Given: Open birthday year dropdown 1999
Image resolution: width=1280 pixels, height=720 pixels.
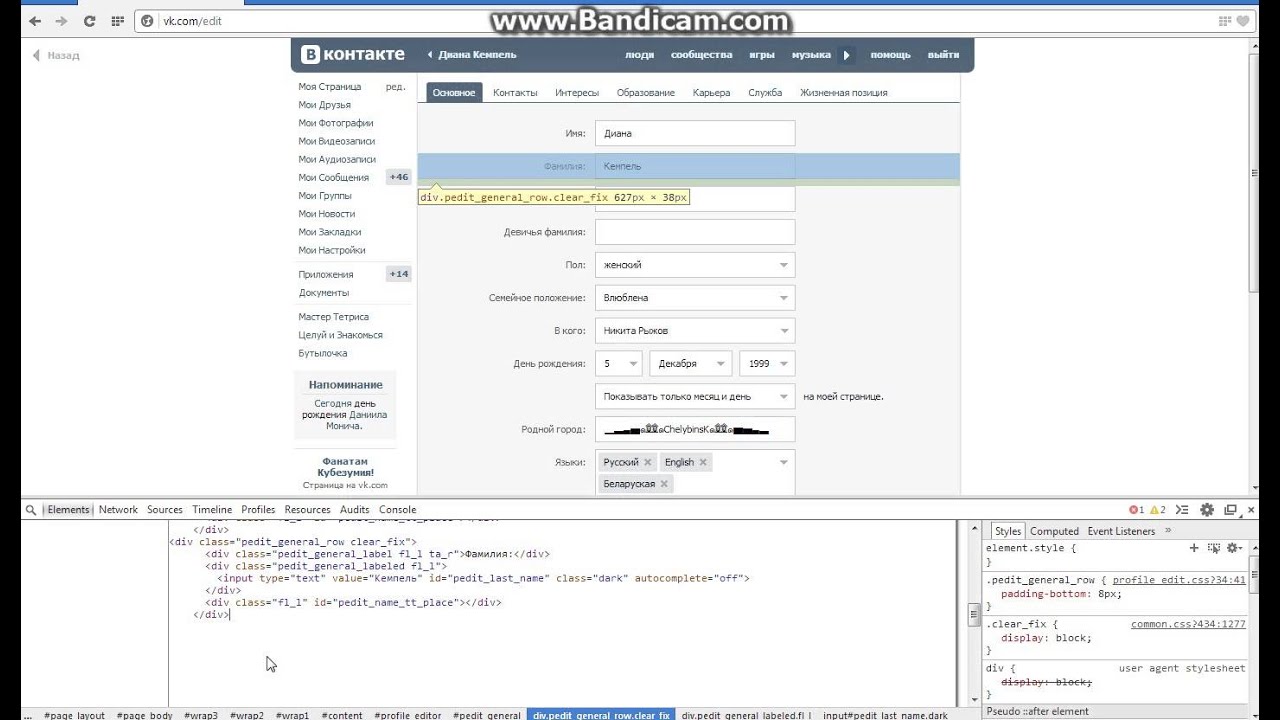Looking at the screenshot, I should (766, 364).
